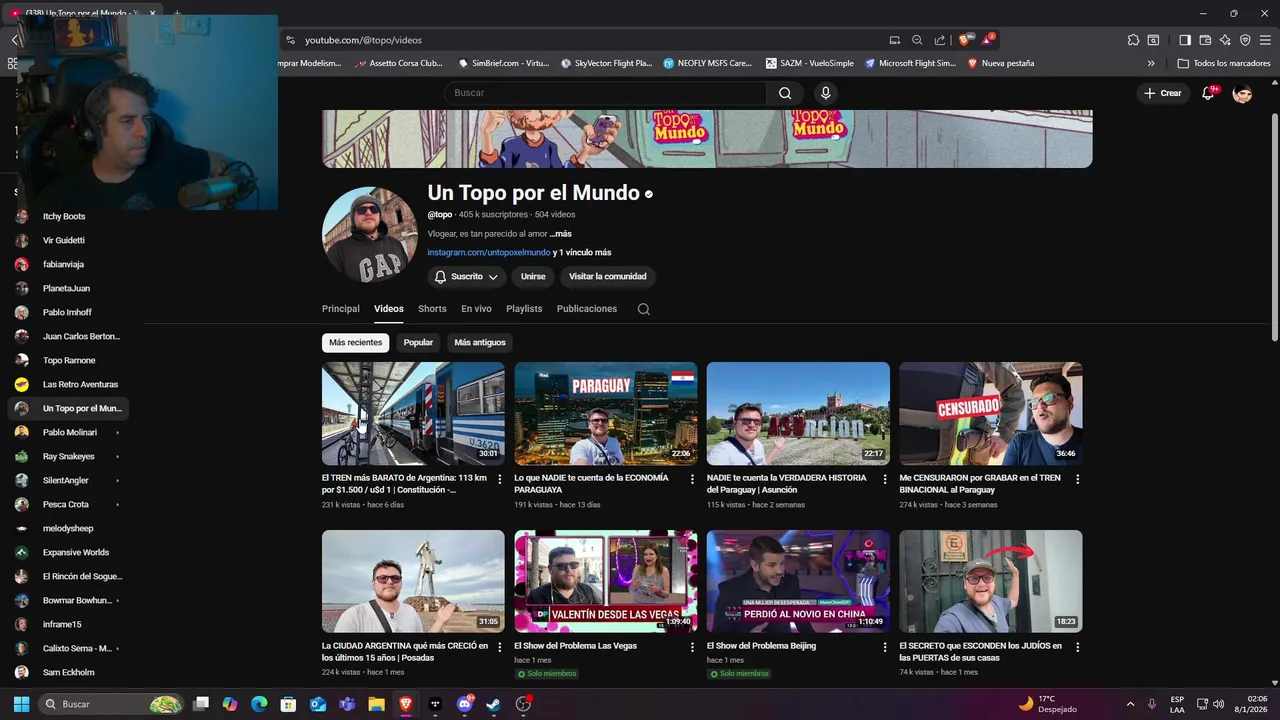This screenshot has height=720, width=1280.
Task: Select the Popular filter chip
Action: pyautogui.click(x=418, y=342)
